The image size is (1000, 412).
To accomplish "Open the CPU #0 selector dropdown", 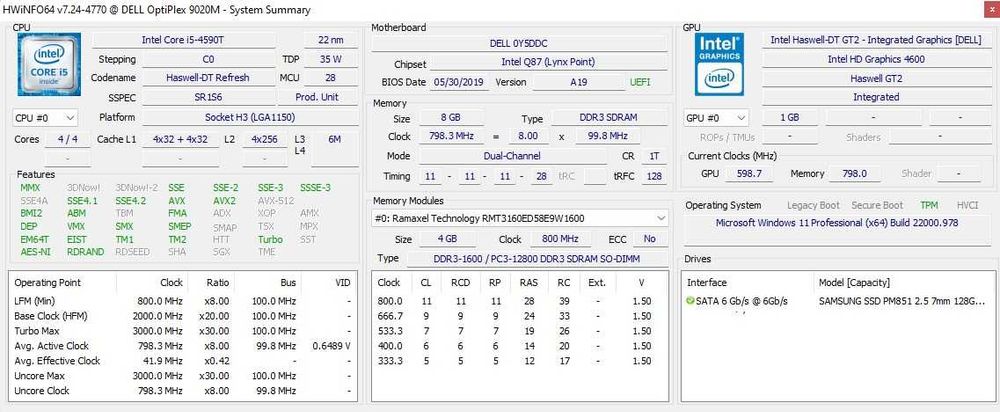I will click(x=45, y=118).
